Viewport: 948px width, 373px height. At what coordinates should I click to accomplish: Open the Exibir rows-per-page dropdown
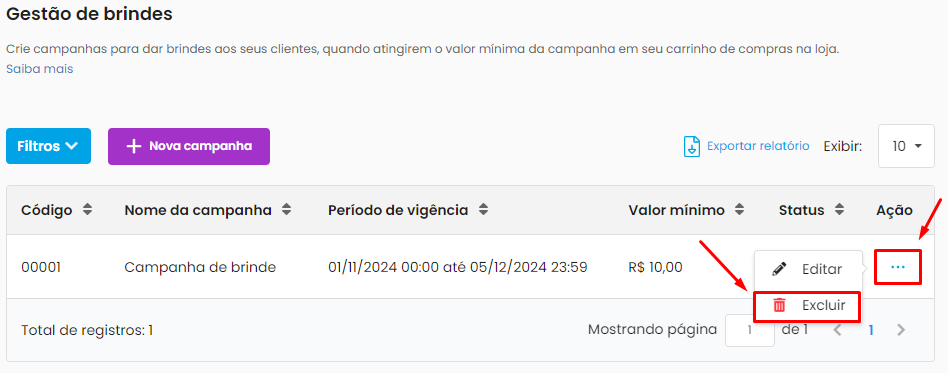[x=906, y=146]
